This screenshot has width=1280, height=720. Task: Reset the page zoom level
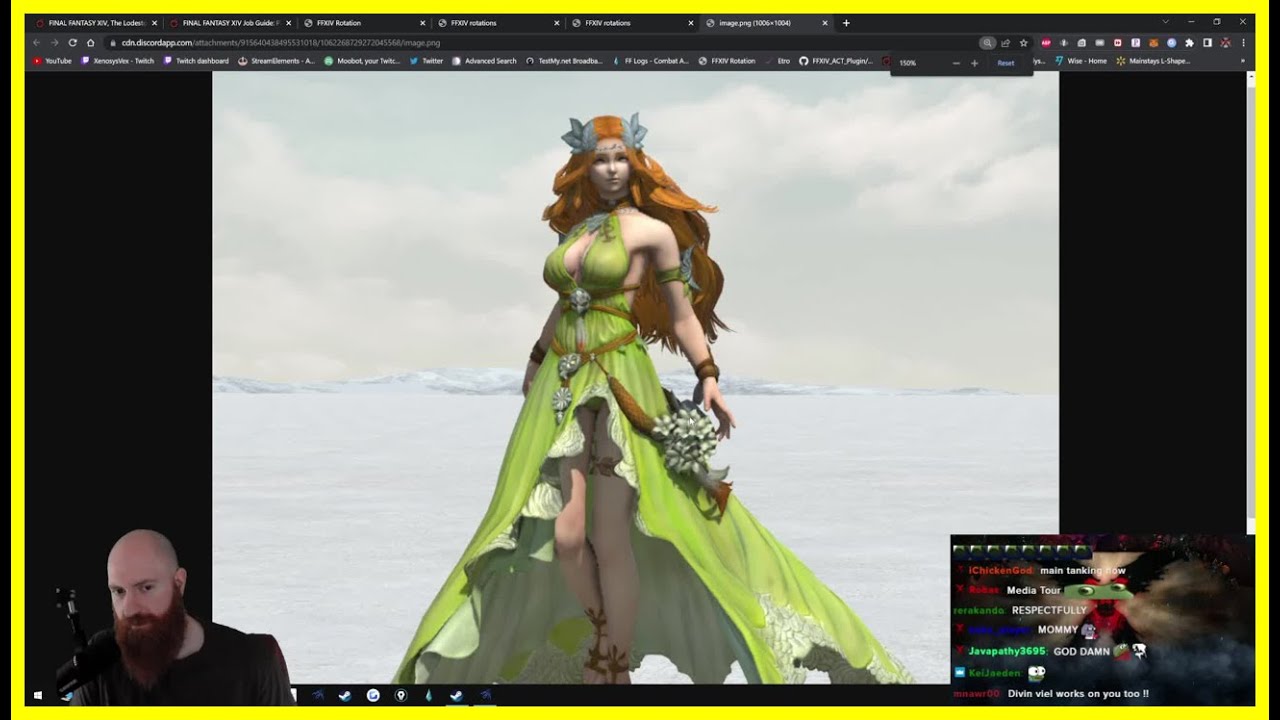click(x=1005, y=63)
